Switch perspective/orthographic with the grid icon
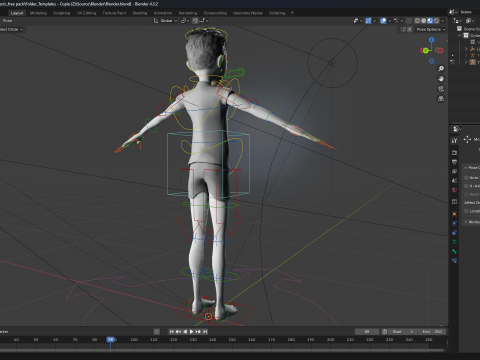This screenshot has height=360, width=480. pyautogui.click(x=441, y=99)
